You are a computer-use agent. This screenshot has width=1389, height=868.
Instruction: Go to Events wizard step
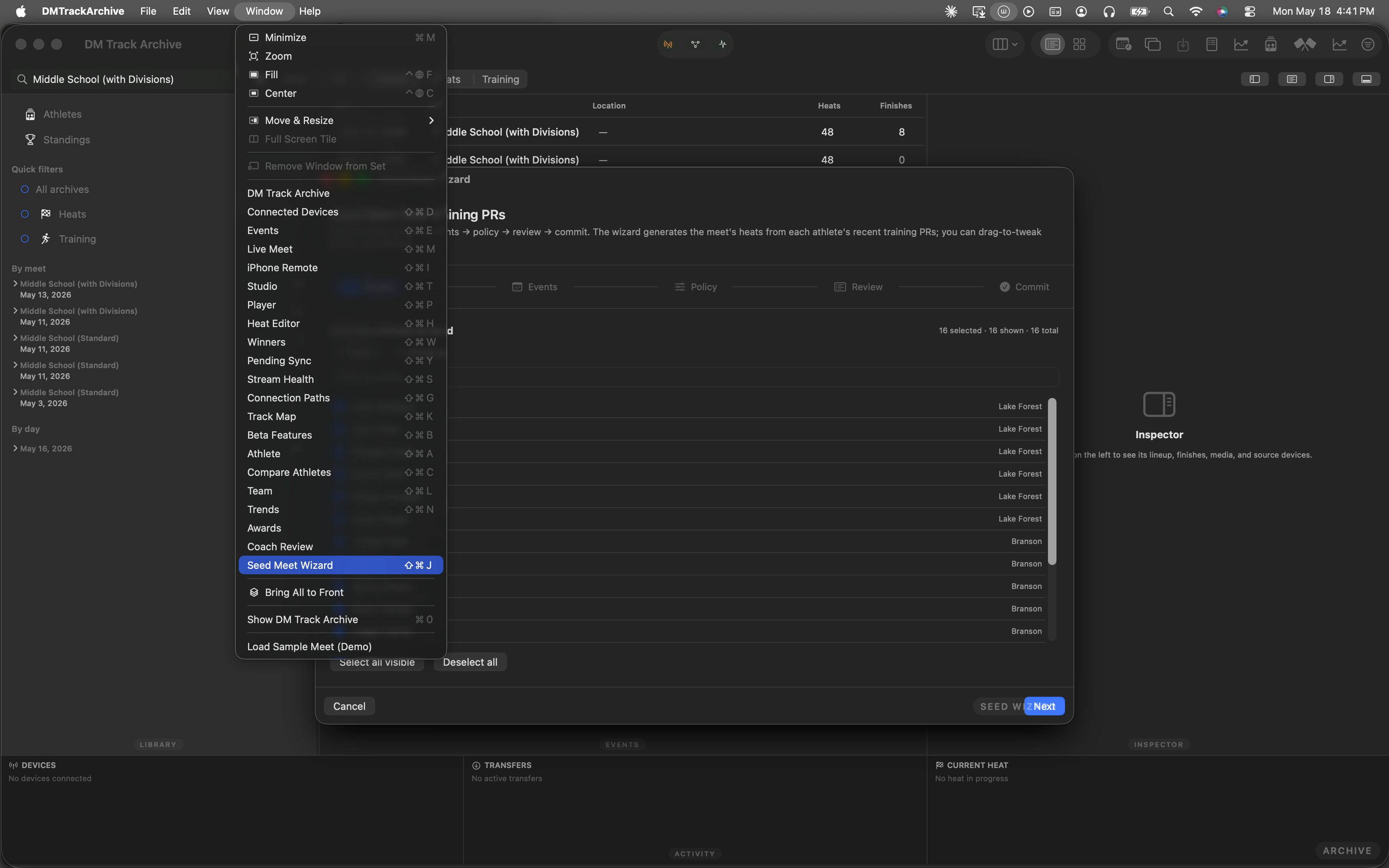point(534,287)
